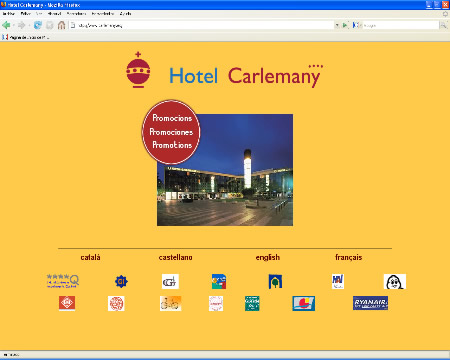The height and width of the screenshot is (360, 450).
Task: Click the blue and yellow arch tree logo
Action: coord(275,282)
